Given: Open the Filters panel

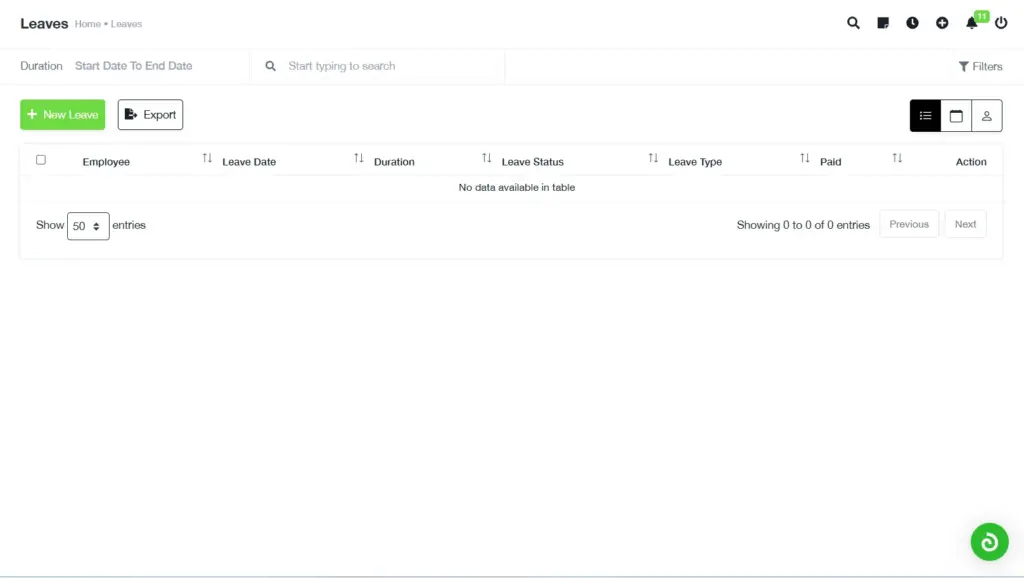Looking at the screenshot, I should click(x=980, y=66).
